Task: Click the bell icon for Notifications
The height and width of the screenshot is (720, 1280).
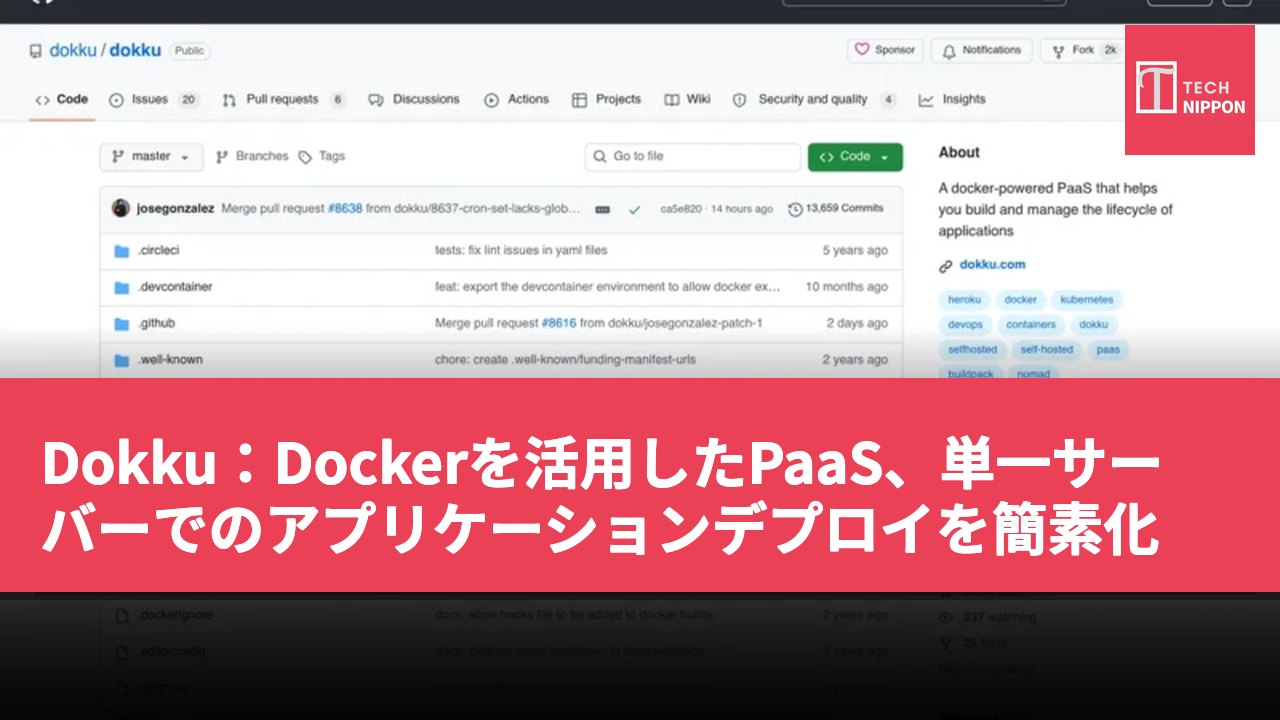Action: 948,51
